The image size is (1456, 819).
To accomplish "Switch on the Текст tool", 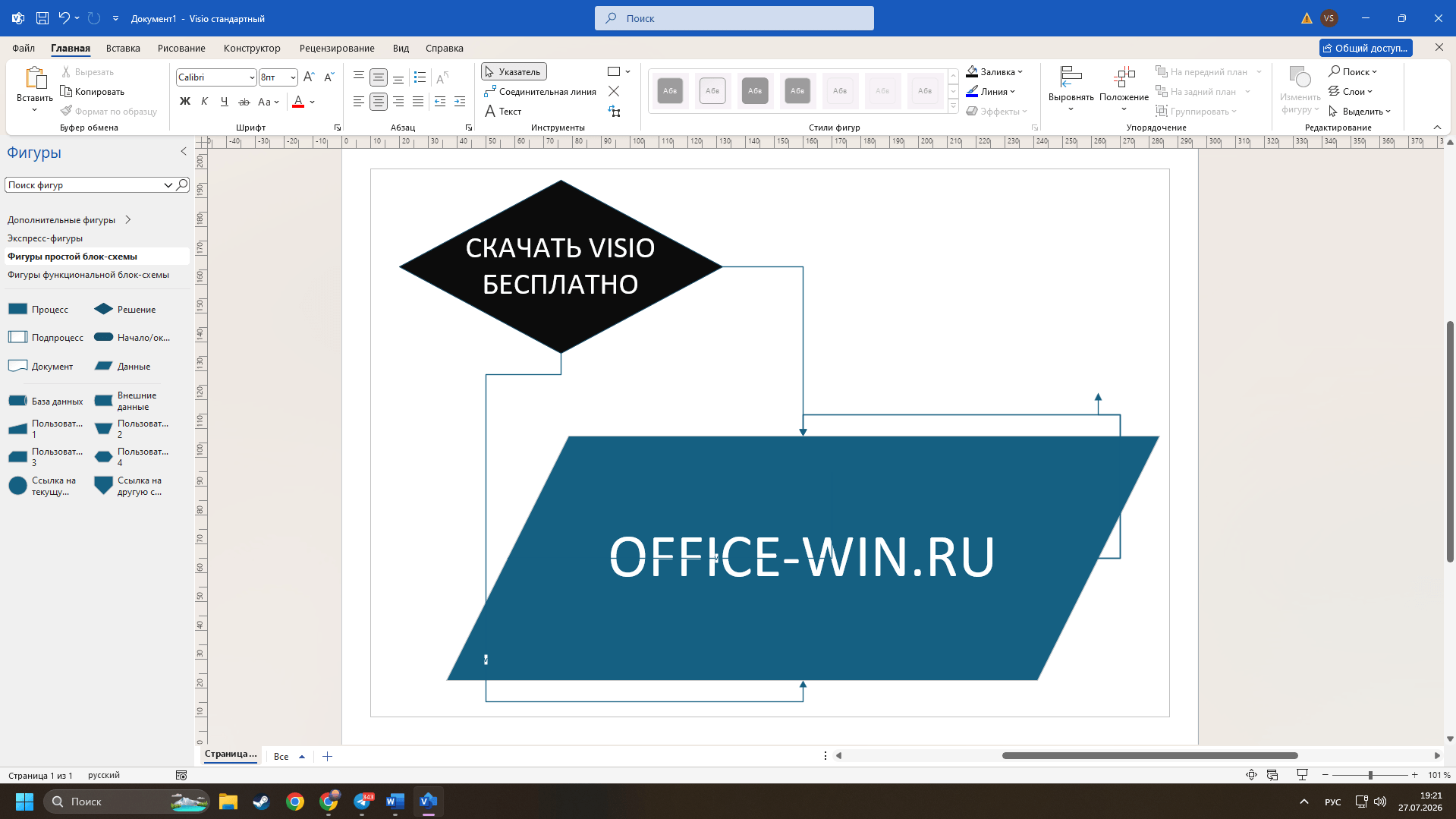I will tap(502, 112).
